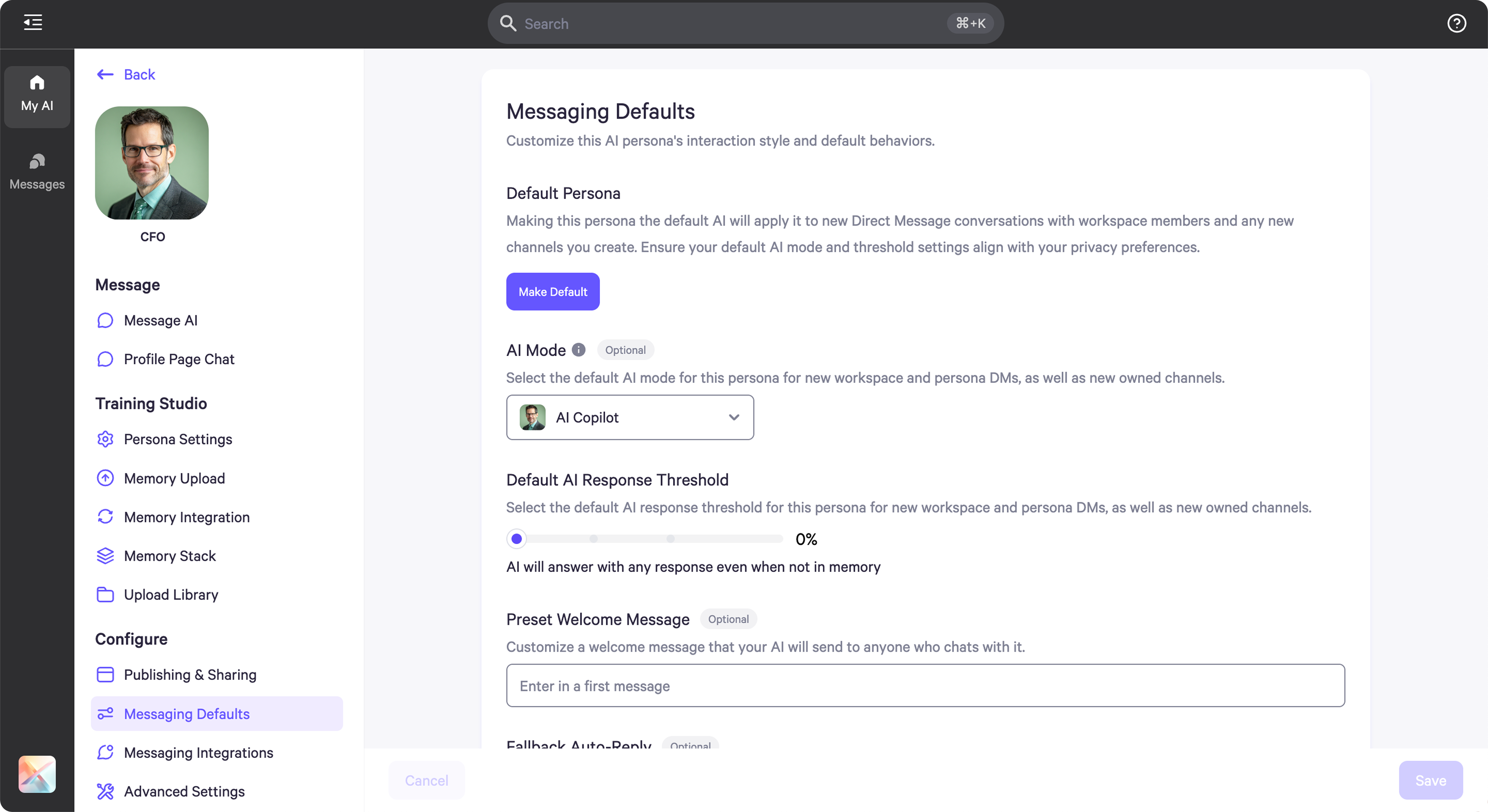The height and width of the screenshot is (812, 1488).
Task: Go Back to the previous page
Action: pyautogui.click(x=125, y=74)
